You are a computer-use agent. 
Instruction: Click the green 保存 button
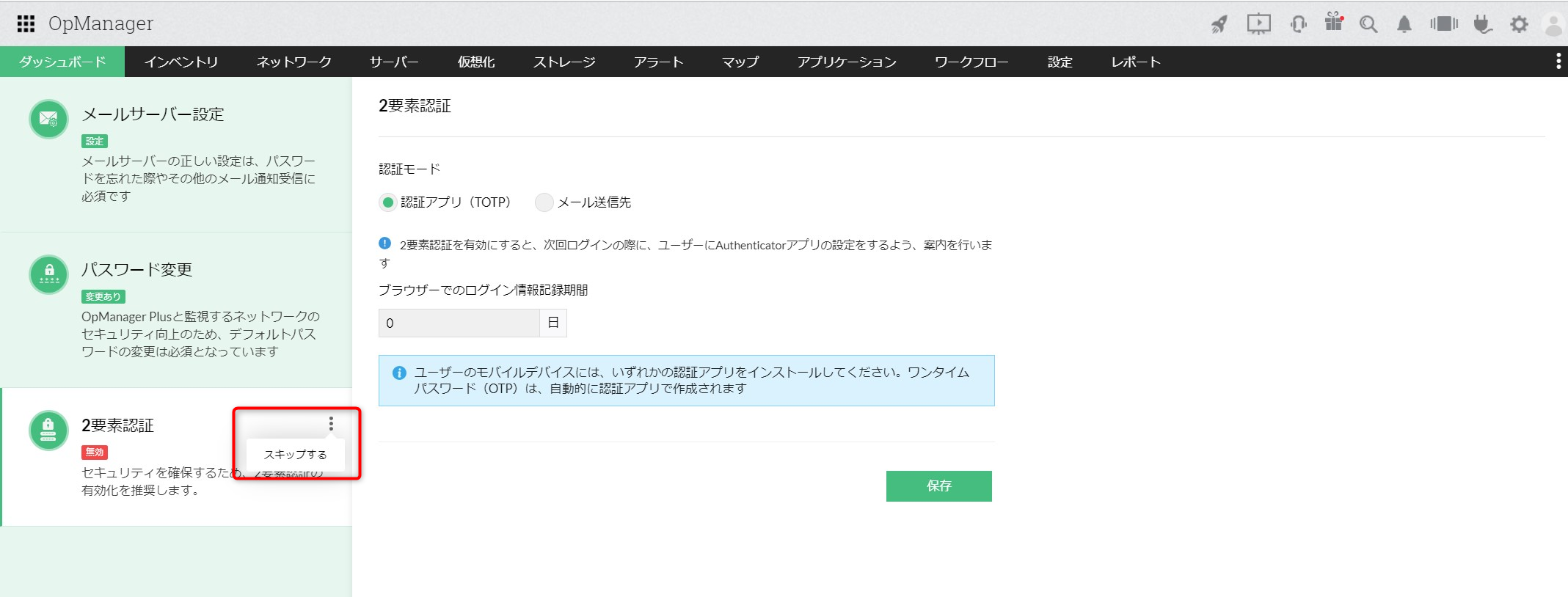(x=938, y=486)
